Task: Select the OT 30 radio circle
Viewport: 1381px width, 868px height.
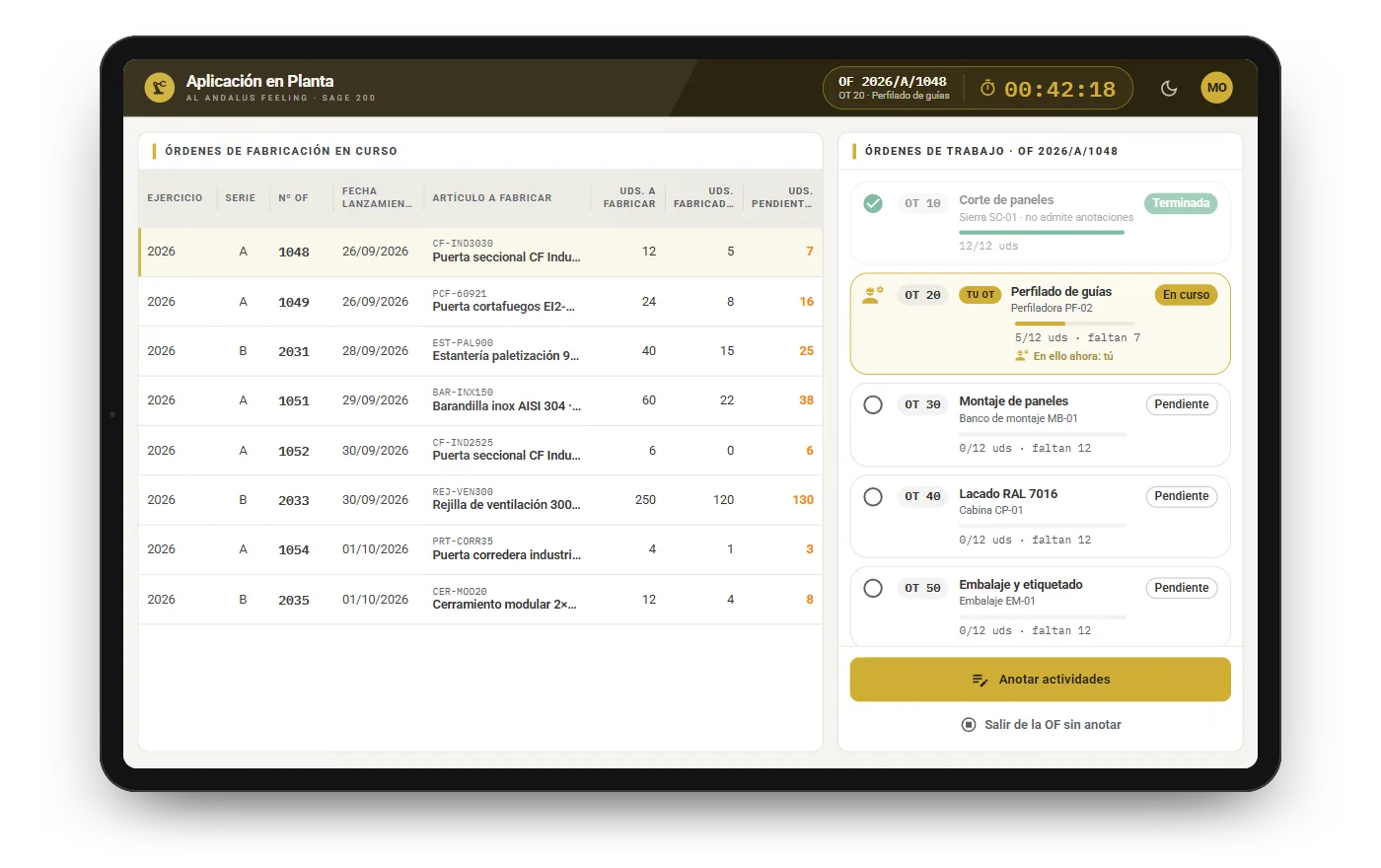Action: pyautogui.click(x=873, y=404)
